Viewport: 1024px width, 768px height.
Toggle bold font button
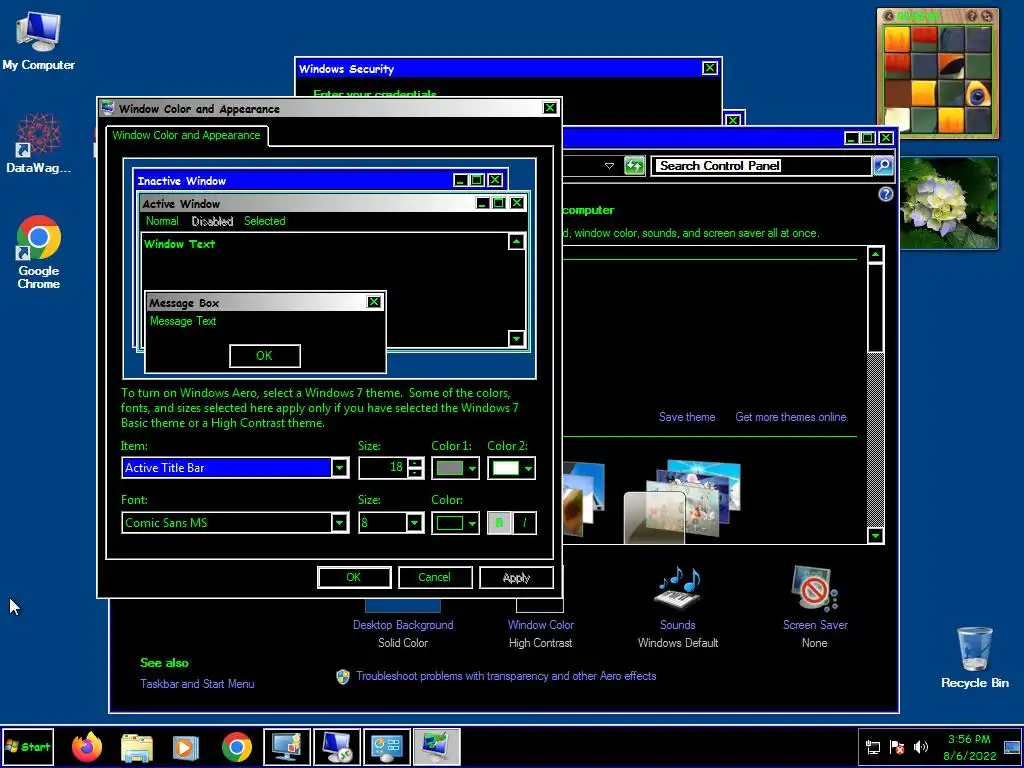pyautogui.click(x=500, y=522)
